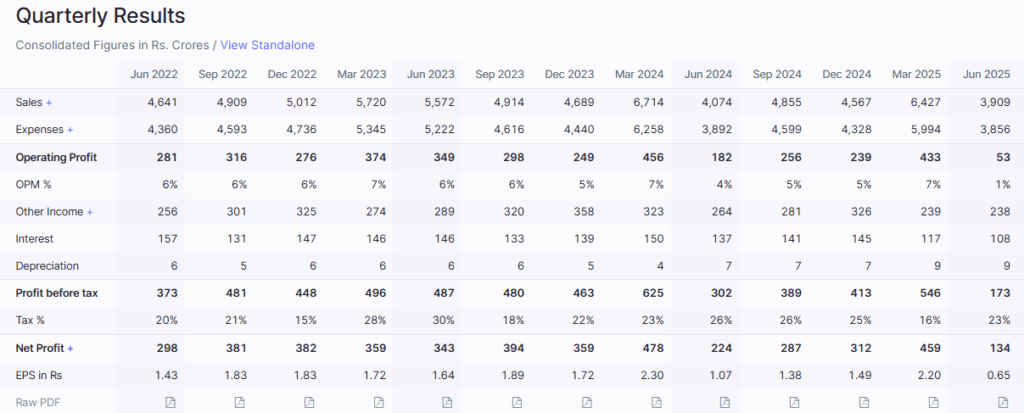Click OPM value 1% for Jun 2025

click(x=1003, y=184)
